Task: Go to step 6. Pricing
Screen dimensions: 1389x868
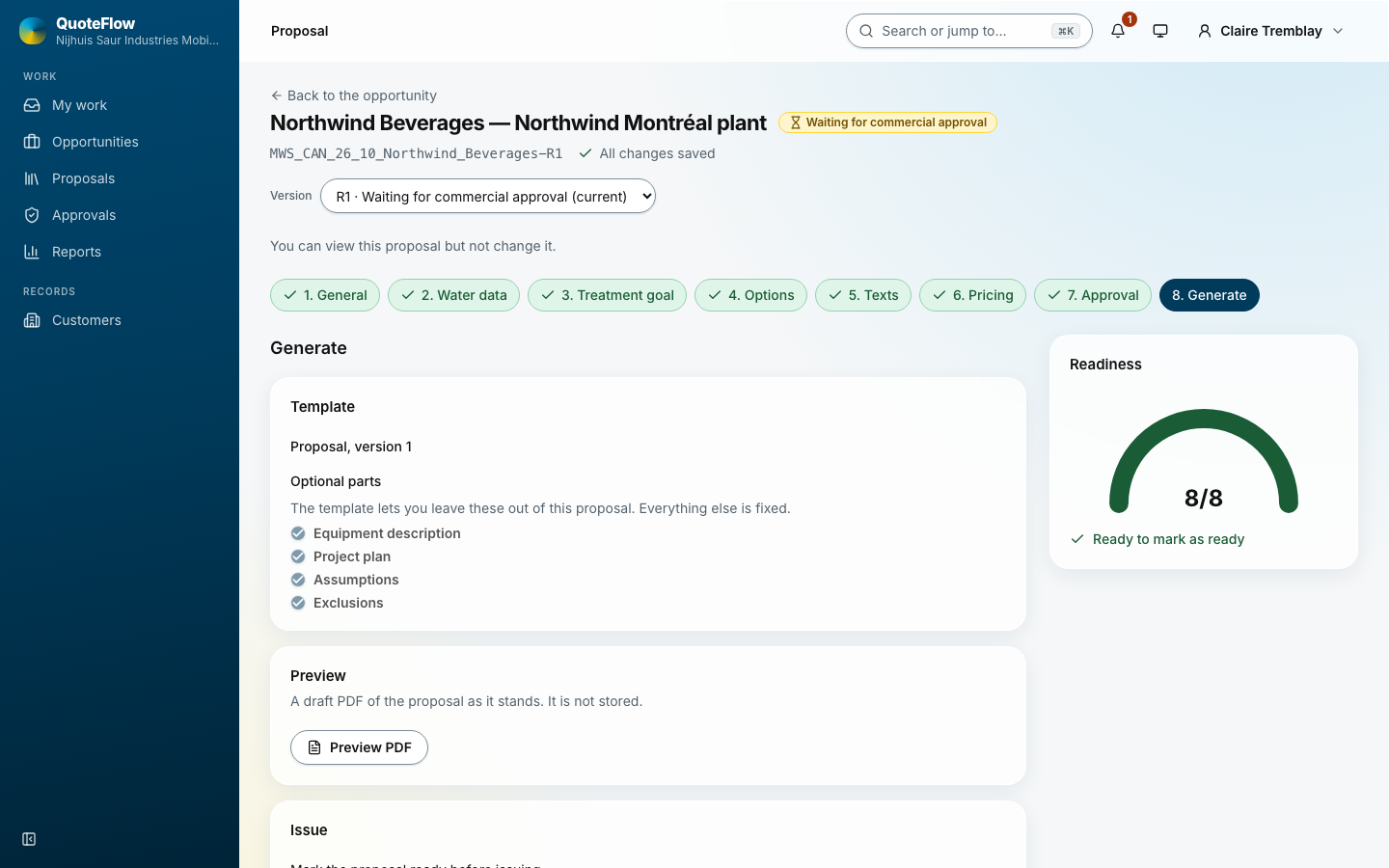Action: (972, 295)
